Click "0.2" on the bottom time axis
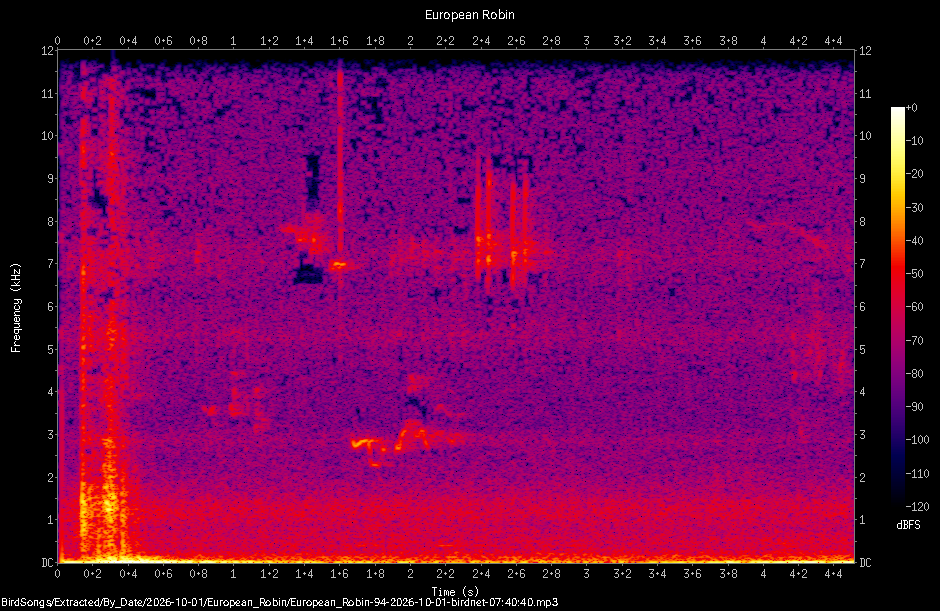The height and width of the screenshot is (611, 940). [92, 574]
